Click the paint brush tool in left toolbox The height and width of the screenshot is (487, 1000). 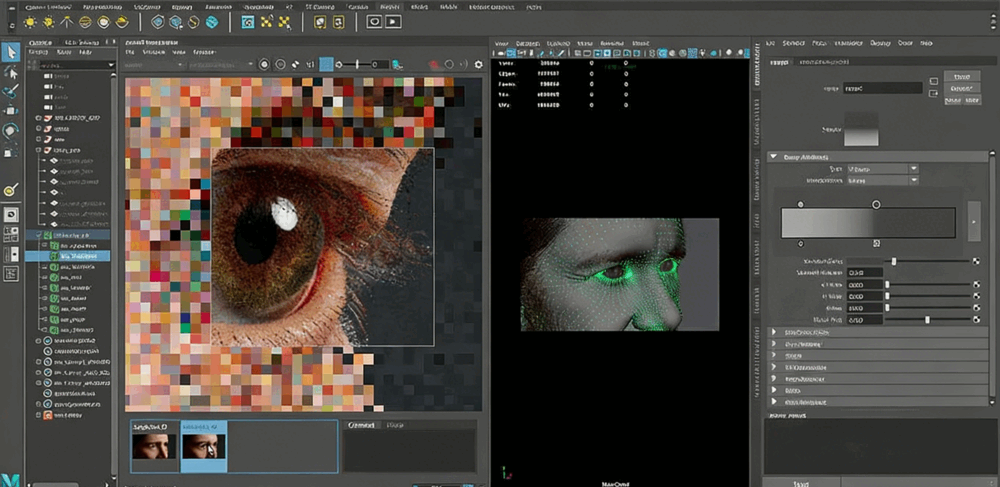click(x=11, y=91)
